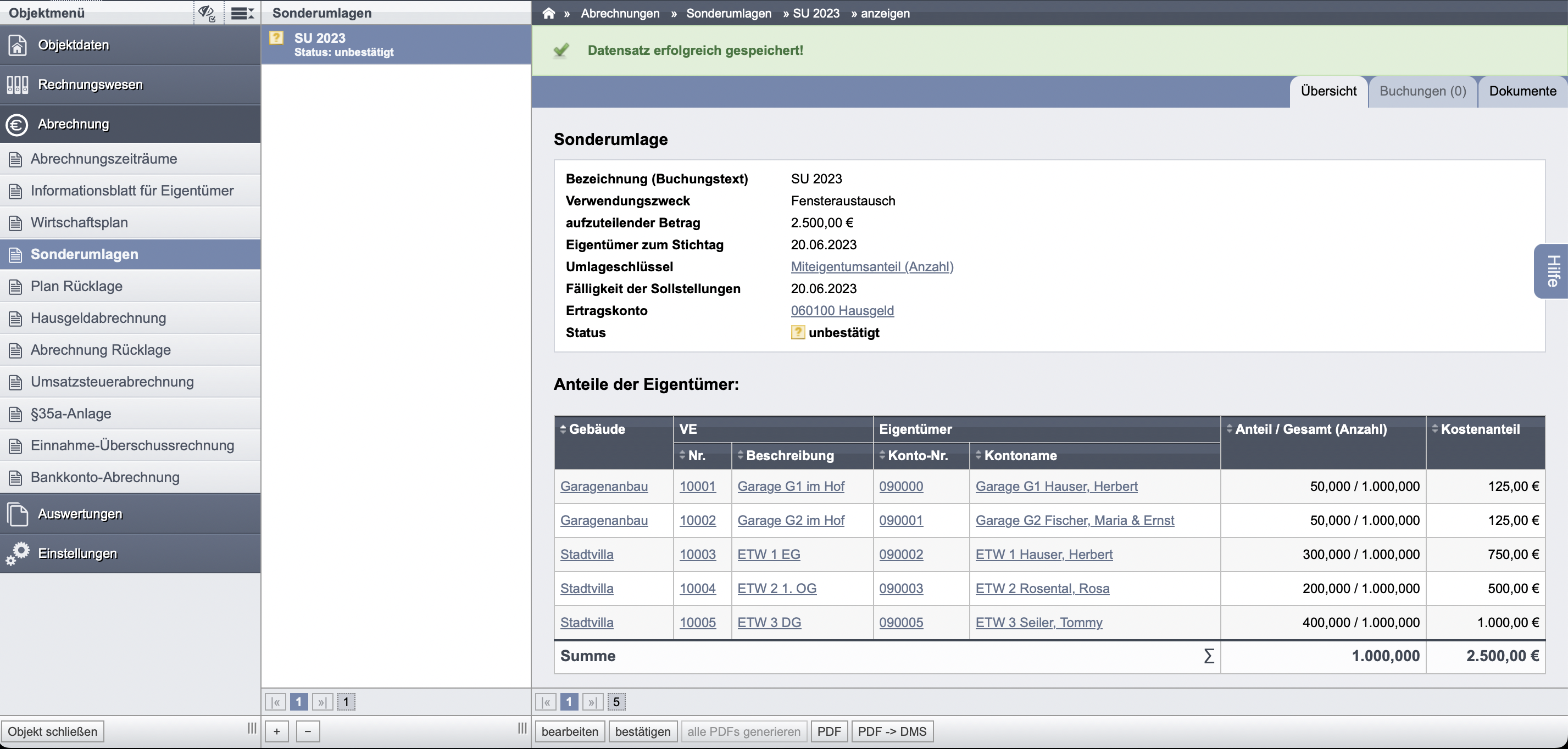Open the Miteigentumsanteil (Anzahl) link
Image resolution: width=1568 pixels, height=749 pixels.
pos(872,266)
